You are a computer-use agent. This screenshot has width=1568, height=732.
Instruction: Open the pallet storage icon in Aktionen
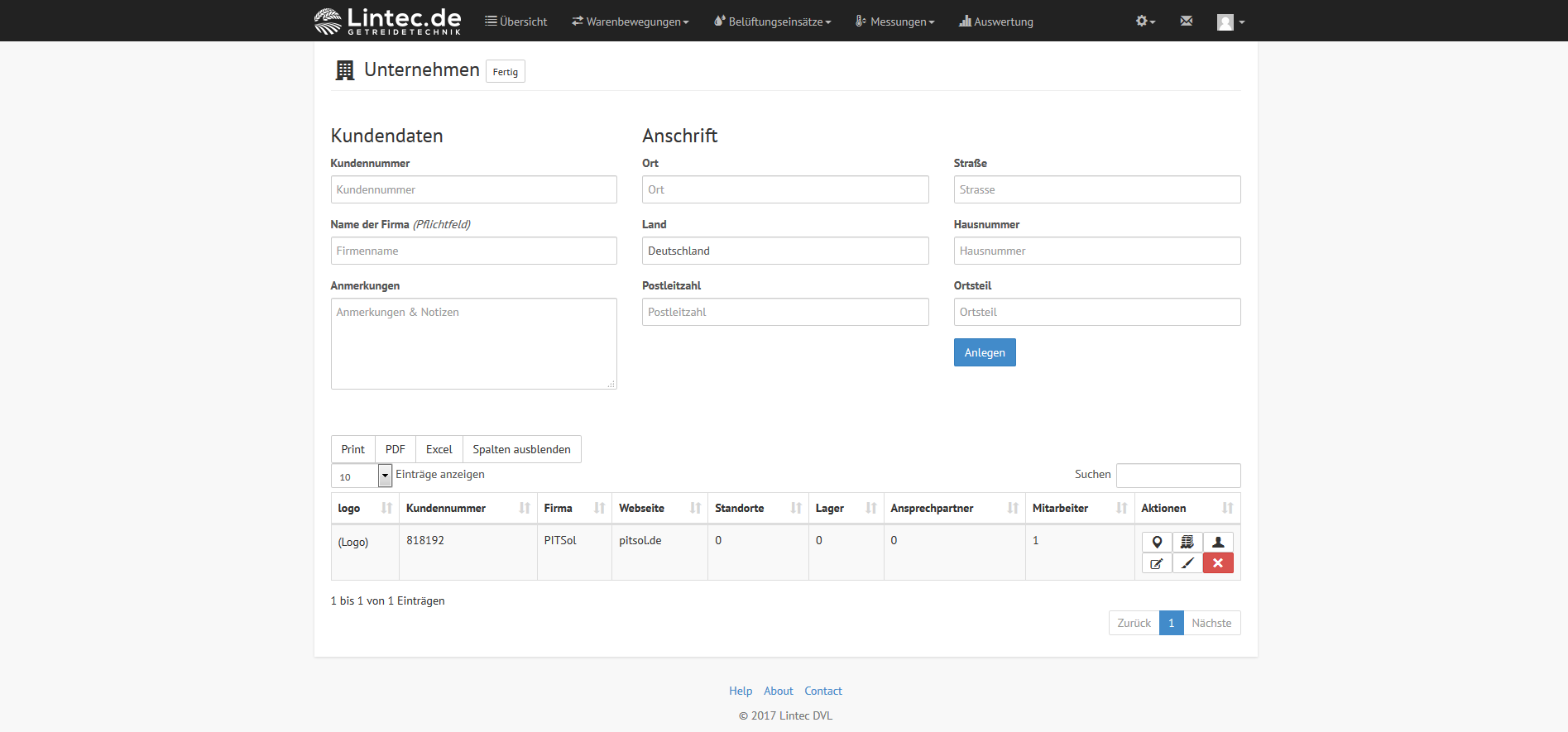[1187, 543]
